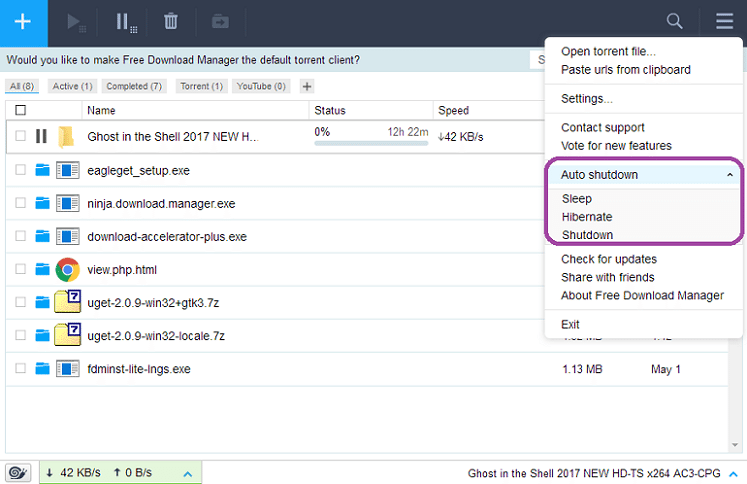Image resolution: width=747 pixels, height=484 pixels.
Task: Open Settings... from the menu
Action: [x=586, y=99]
